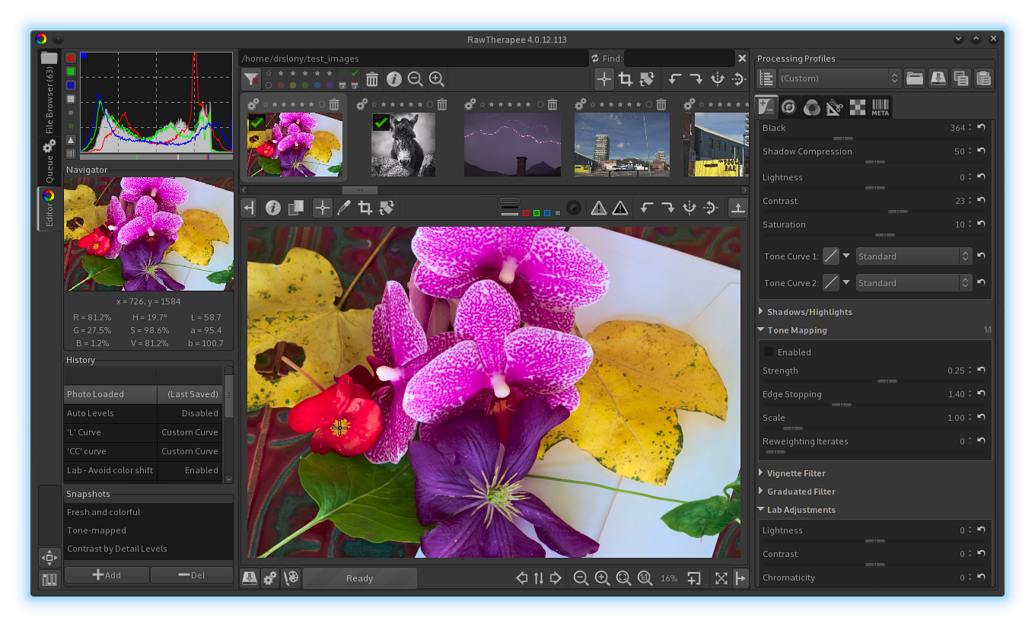Pick the white balance eyedropper tool

click(343, 208)
